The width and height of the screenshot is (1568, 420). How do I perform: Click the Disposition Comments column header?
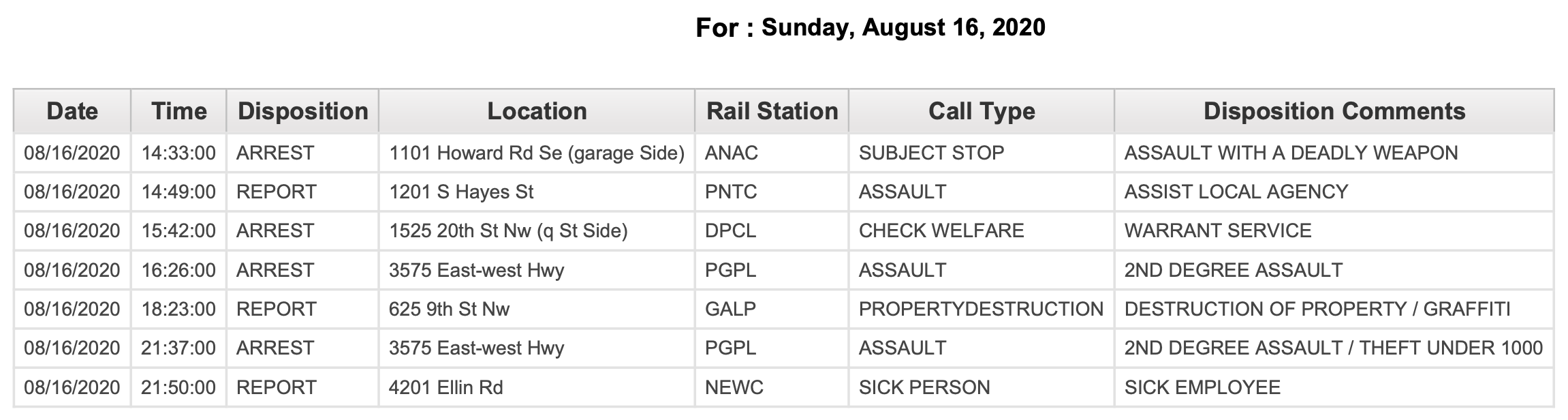point(1334,111)
